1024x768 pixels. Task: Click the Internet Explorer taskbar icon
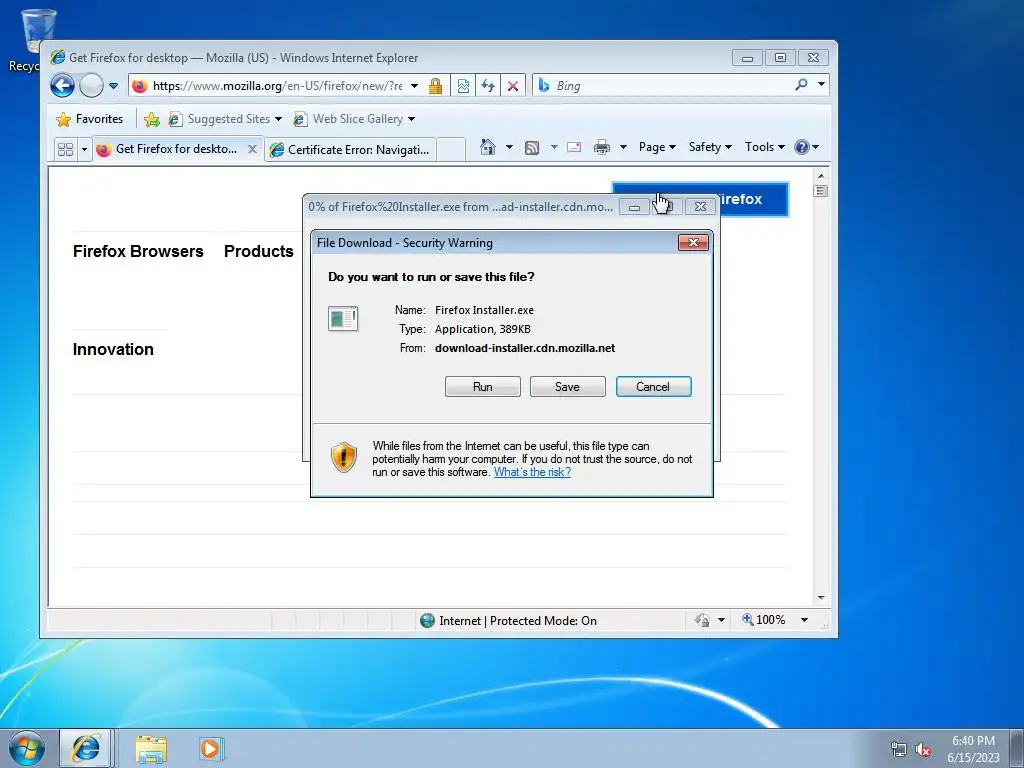click(86, 748)
